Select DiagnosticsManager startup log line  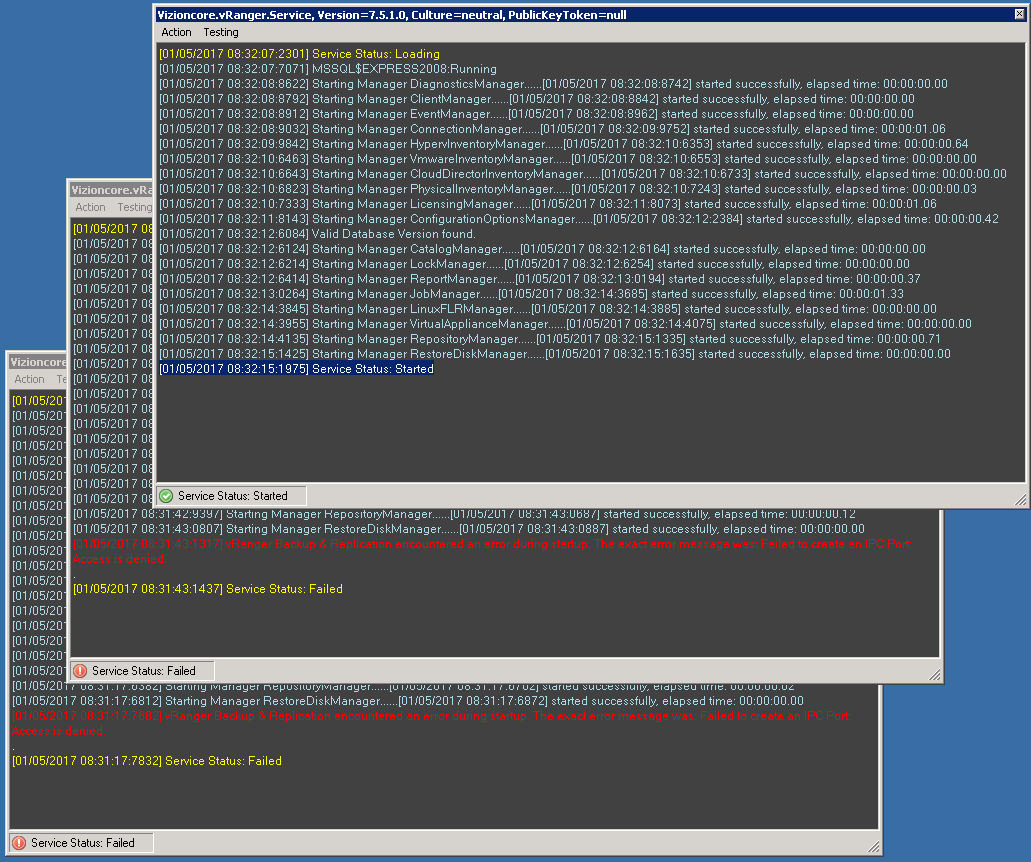tap(553, 84)
